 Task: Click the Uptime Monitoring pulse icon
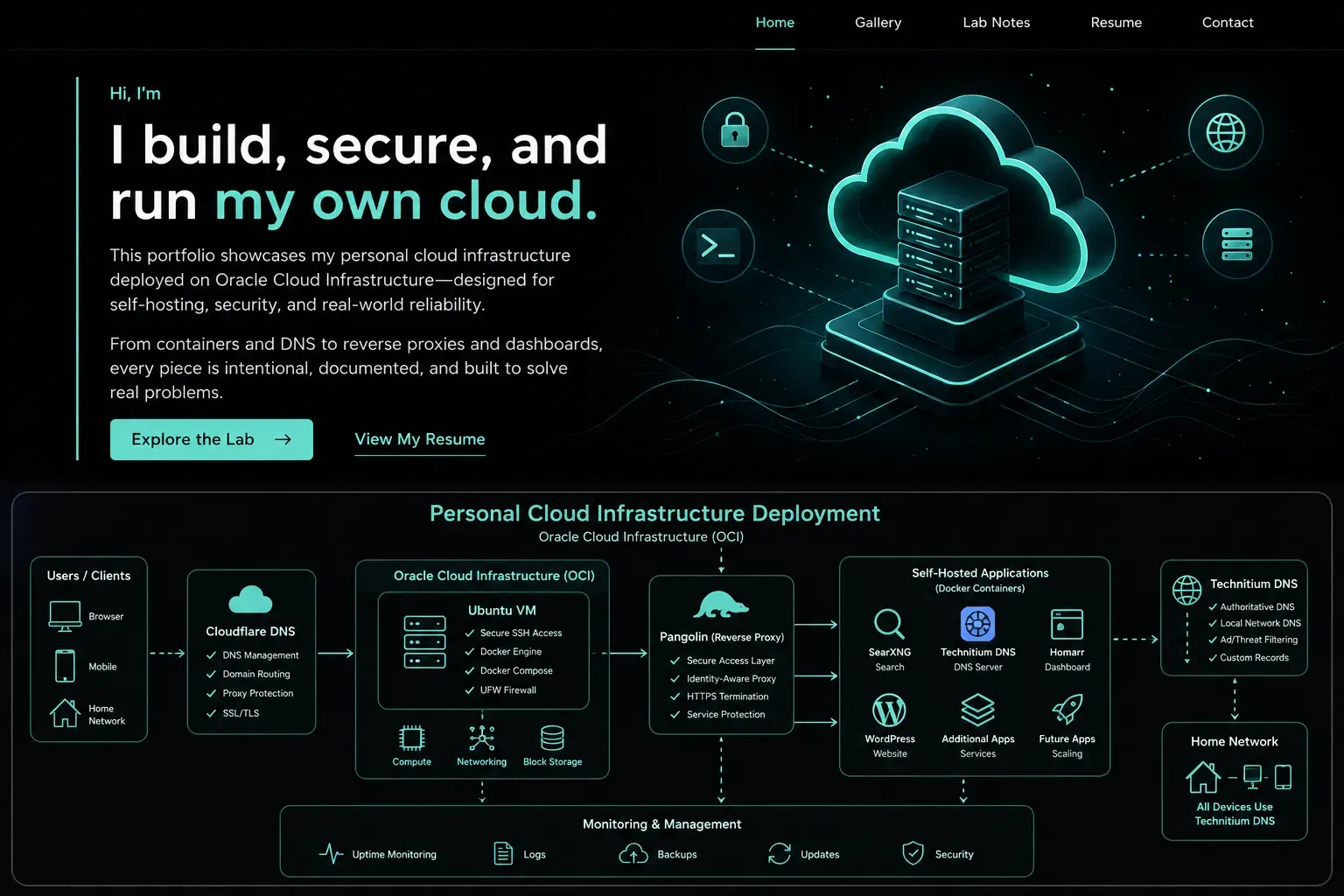[331, 853]
